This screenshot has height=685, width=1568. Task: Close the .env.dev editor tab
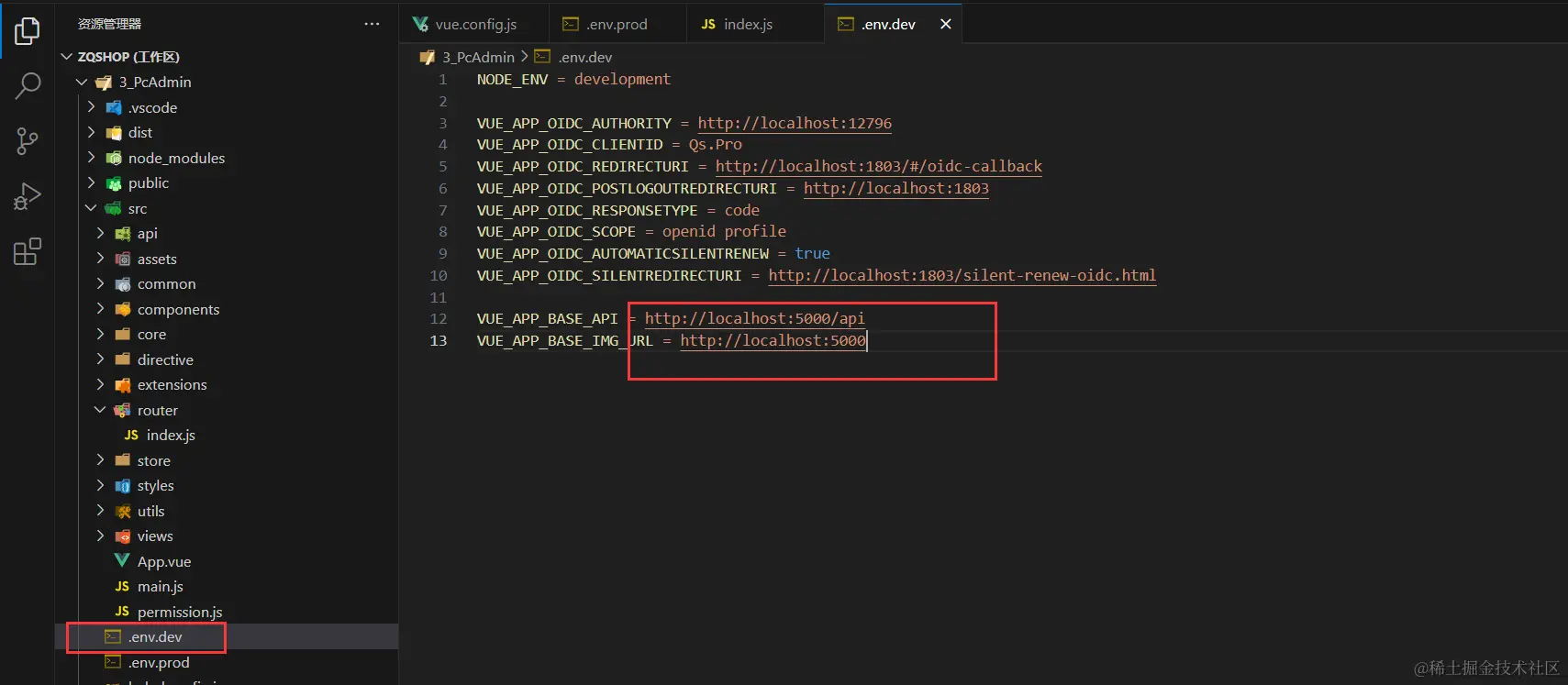[x=945, y=24]
